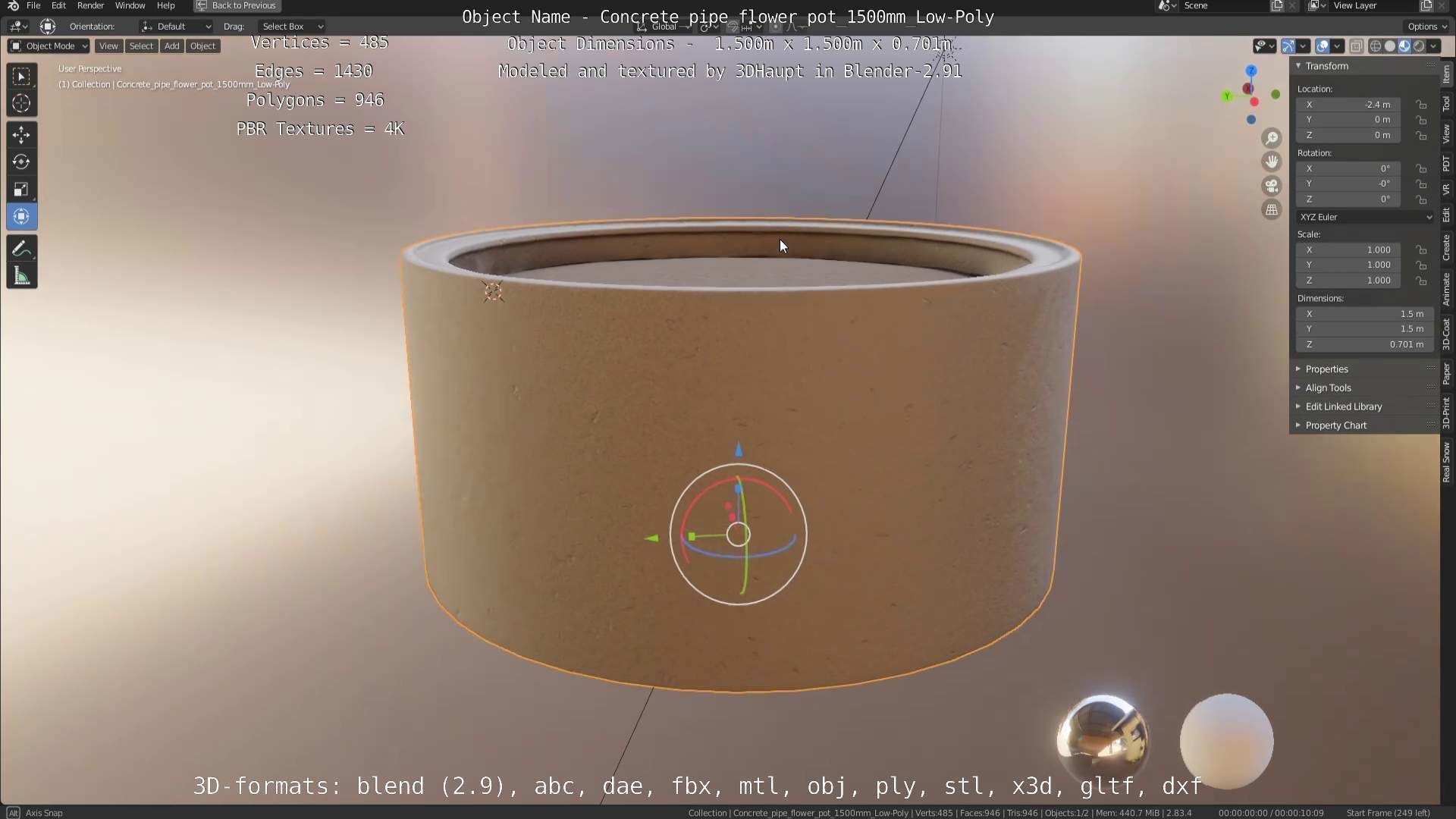1456x819 pixels.
Task: Toggle viewport gizmos visibility
Action: [x=1288, y=46]
